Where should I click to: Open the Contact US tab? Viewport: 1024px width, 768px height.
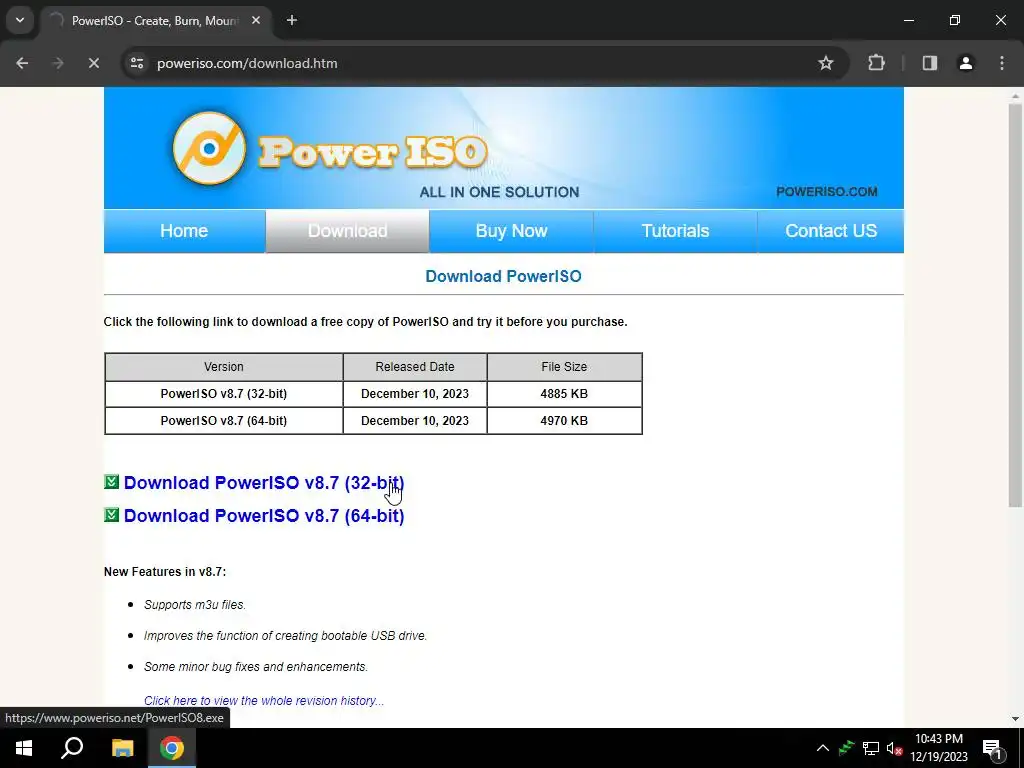point(831,231)
